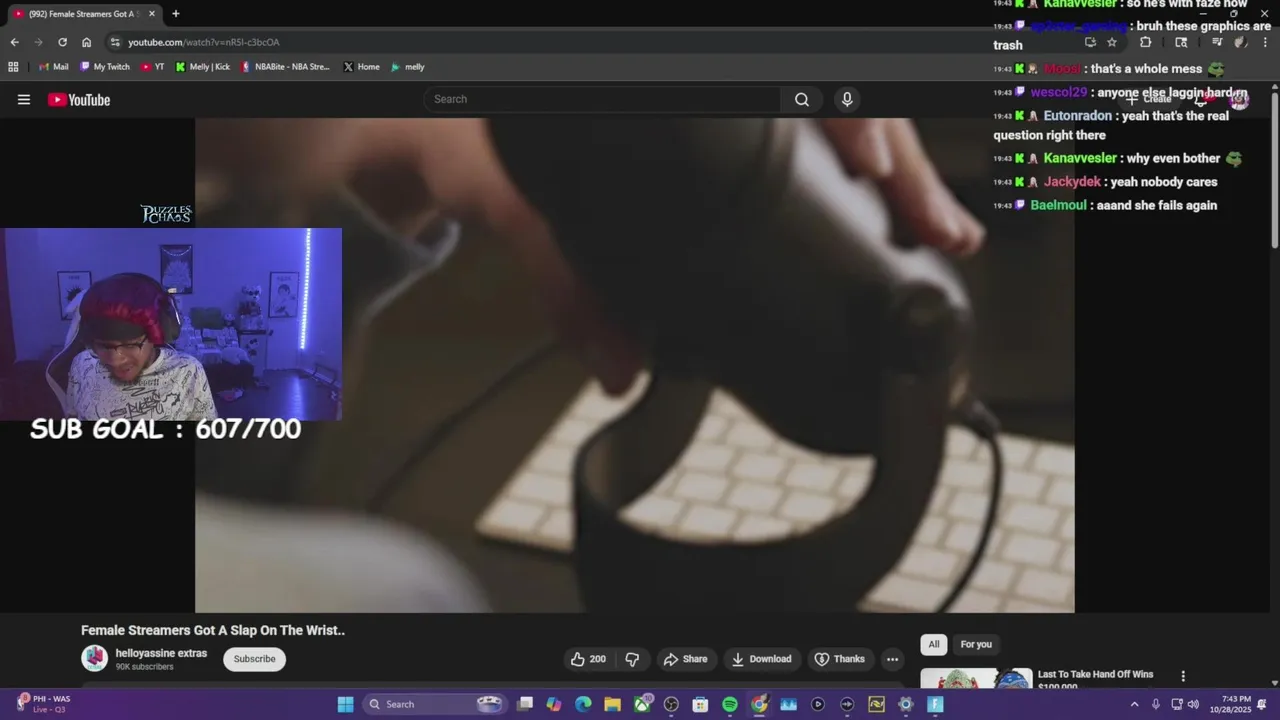Activate voice search microphone
Image resolution: width=1280 pixels, height=720 pixels.
point(847,99)
